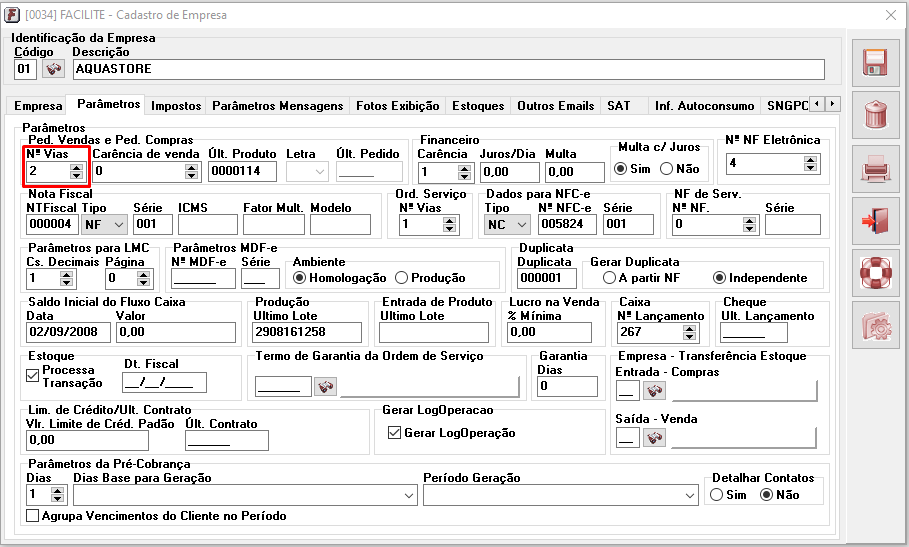This screenshot has width=909, height=547.
Task: Toggle Processa Transação checkbox
Action: point(33,376)
